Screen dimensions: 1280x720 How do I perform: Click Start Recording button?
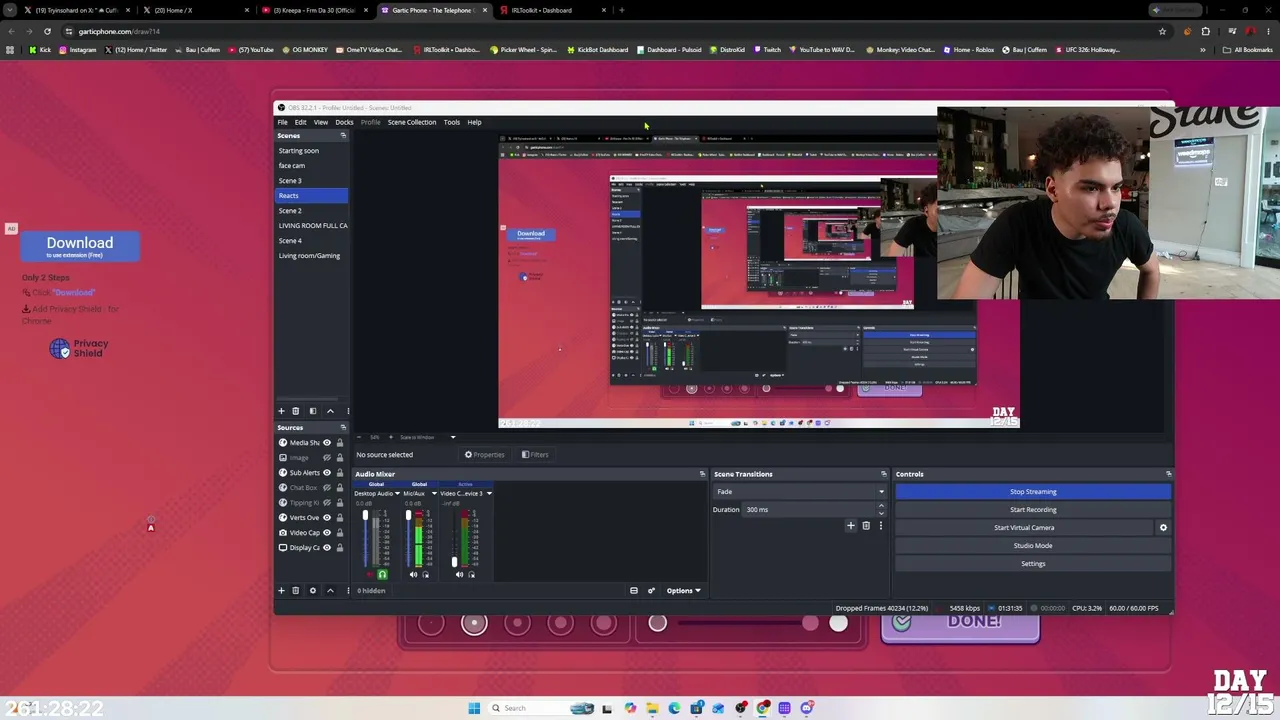click(x=1033, y=509)
